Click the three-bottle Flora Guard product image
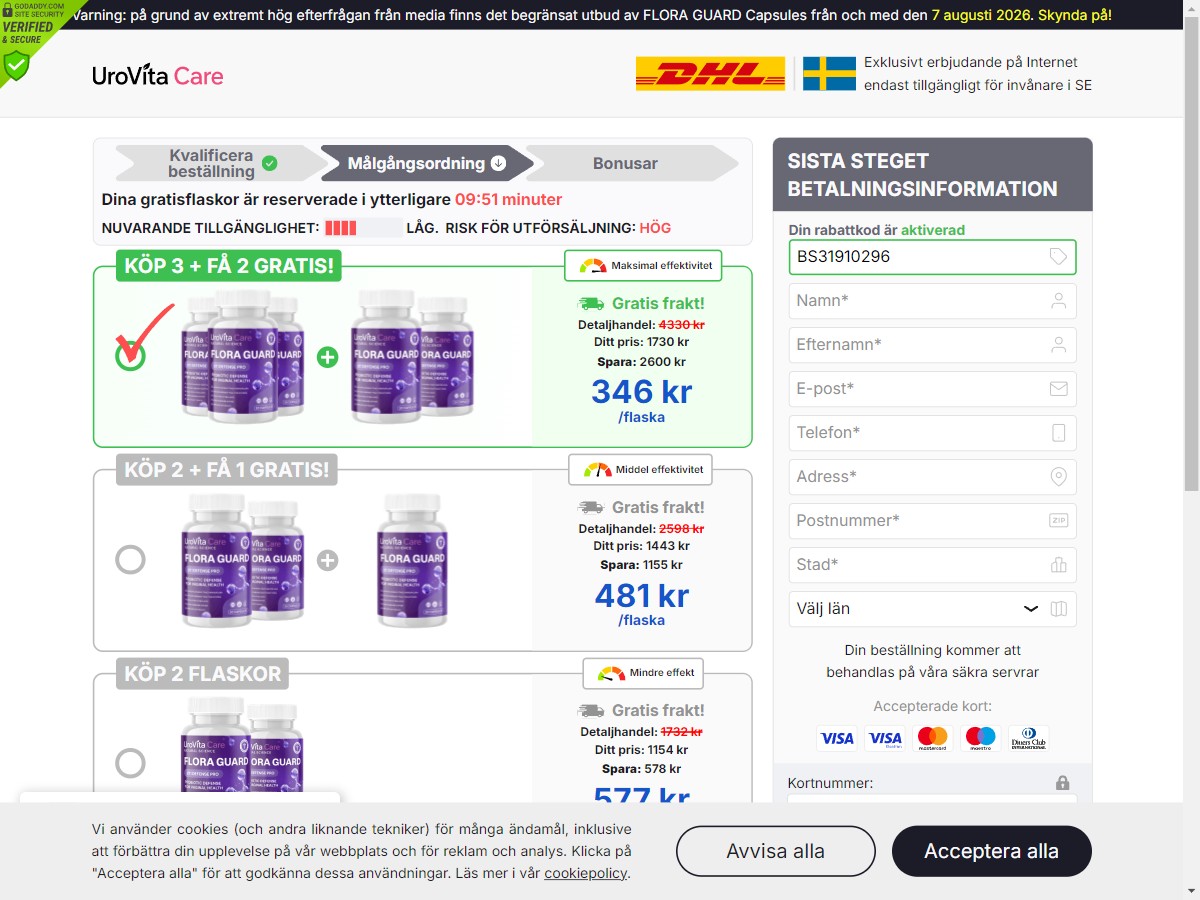This screenshot has height=900, width=1200. coord(316,560)
